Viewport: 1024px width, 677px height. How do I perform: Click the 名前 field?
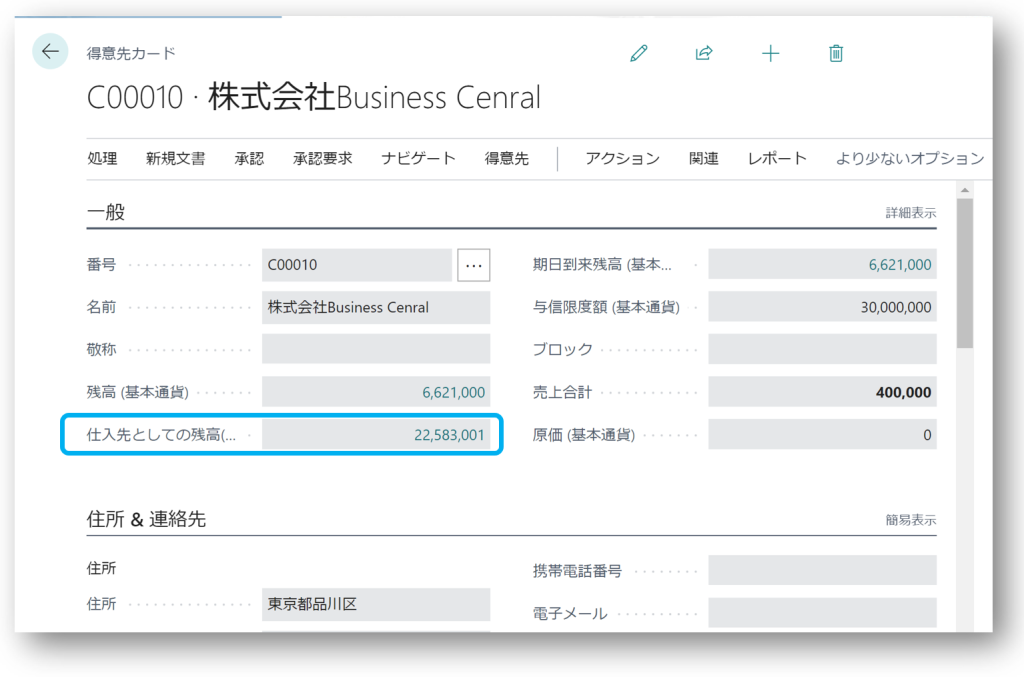(x=376, y=307)
